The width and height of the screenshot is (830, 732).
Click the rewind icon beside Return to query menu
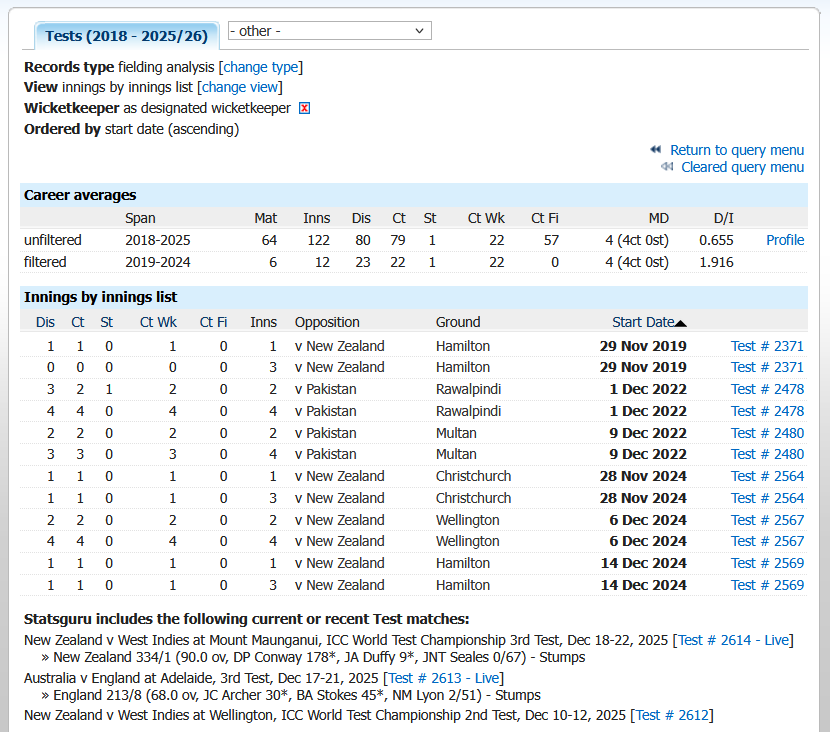(656, 149)
